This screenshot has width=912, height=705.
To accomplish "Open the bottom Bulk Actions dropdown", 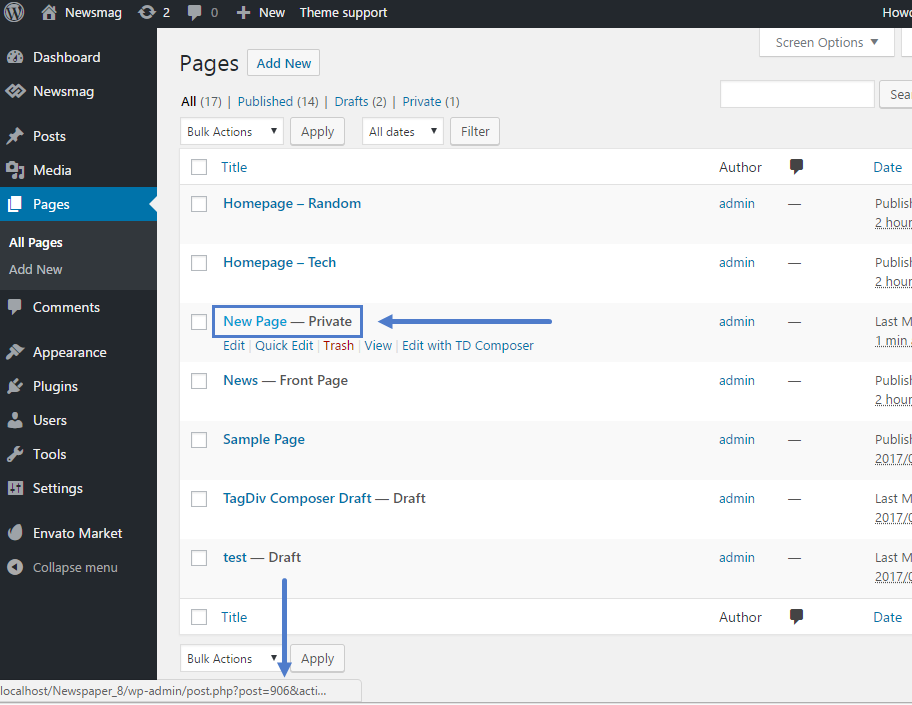I will [x=231, y=658].
